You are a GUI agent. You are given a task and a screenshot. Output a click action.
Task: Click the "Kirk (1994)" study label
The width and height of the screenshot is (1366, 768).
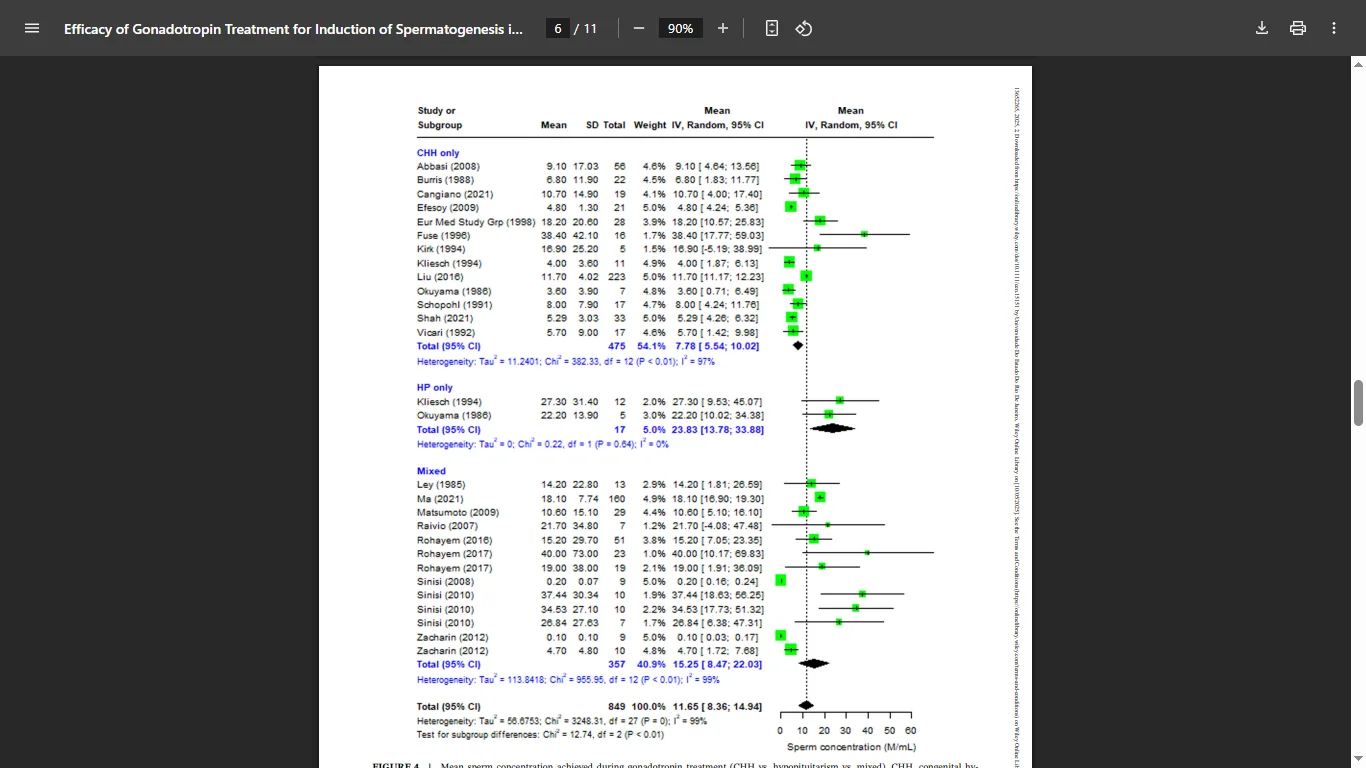tap(441, 249)
